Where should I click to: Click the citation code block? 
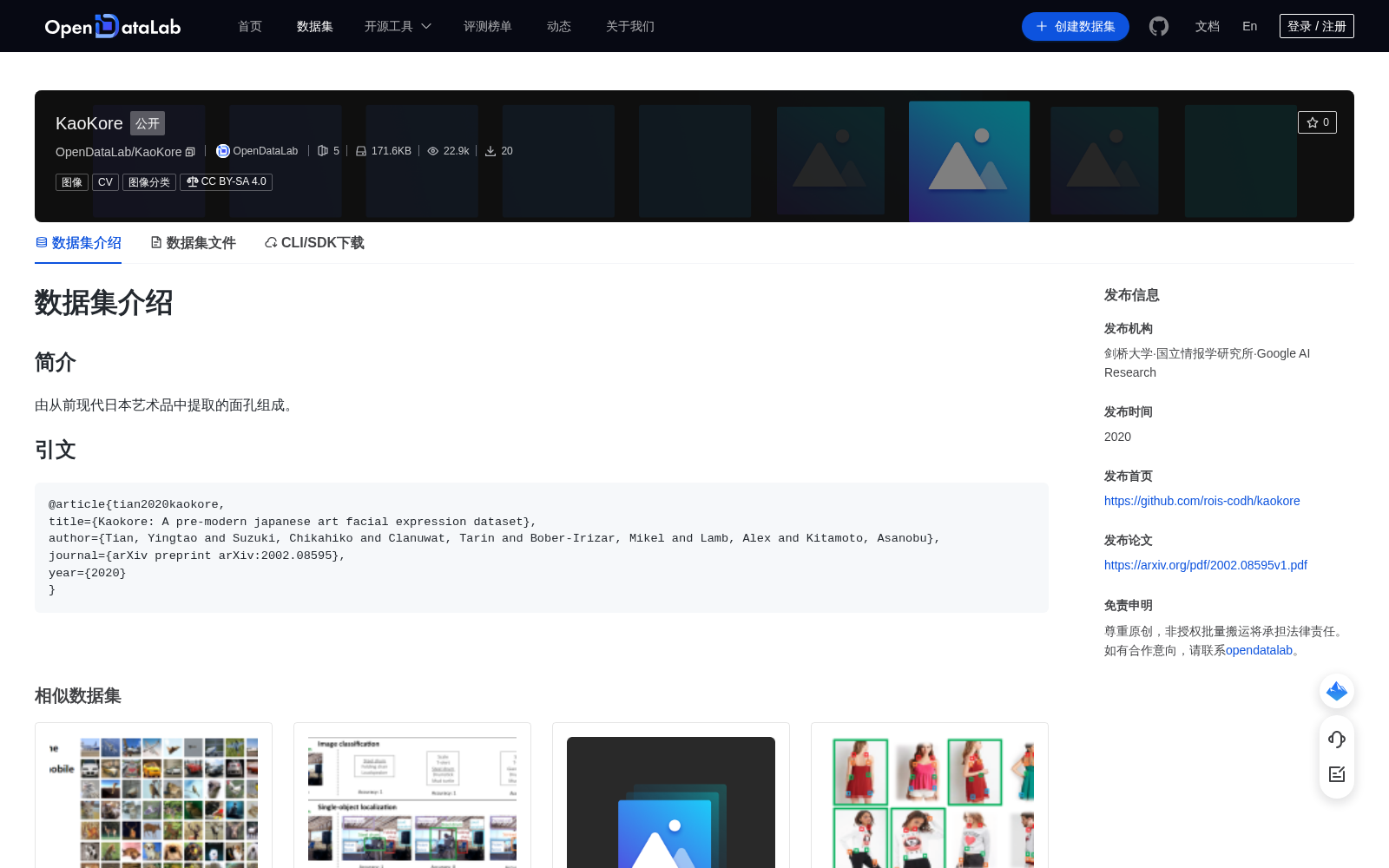click(x=542, y=548)
